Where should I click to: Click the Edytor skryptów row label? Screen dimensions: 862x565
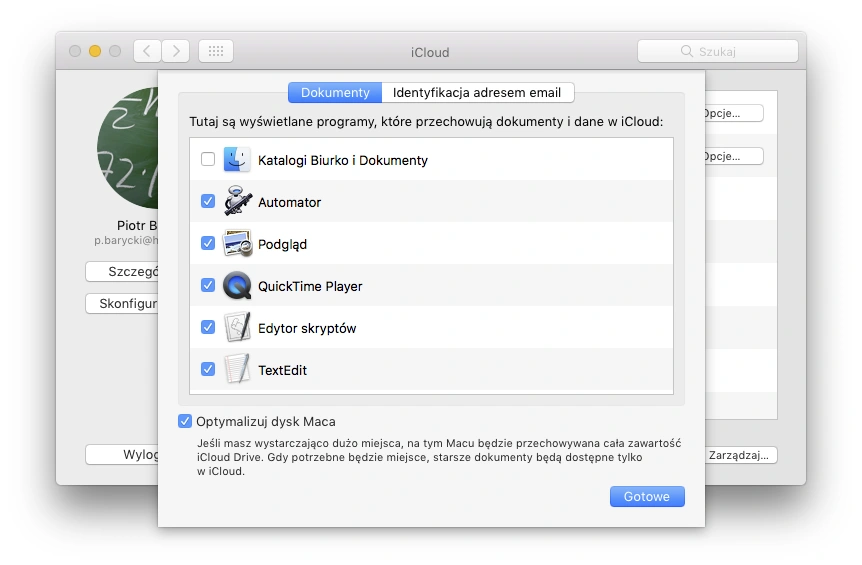307,329
